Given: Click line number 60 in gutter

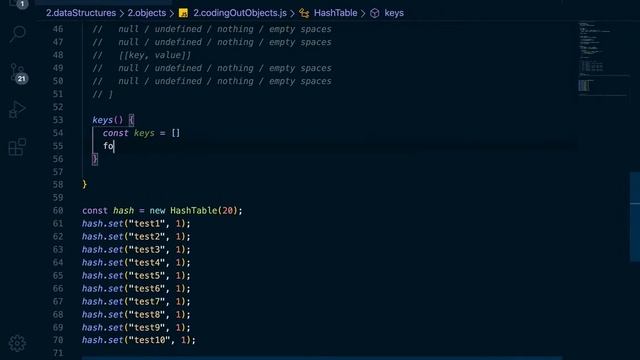Looking at the screenshot, I should click(x=58, y=211).
